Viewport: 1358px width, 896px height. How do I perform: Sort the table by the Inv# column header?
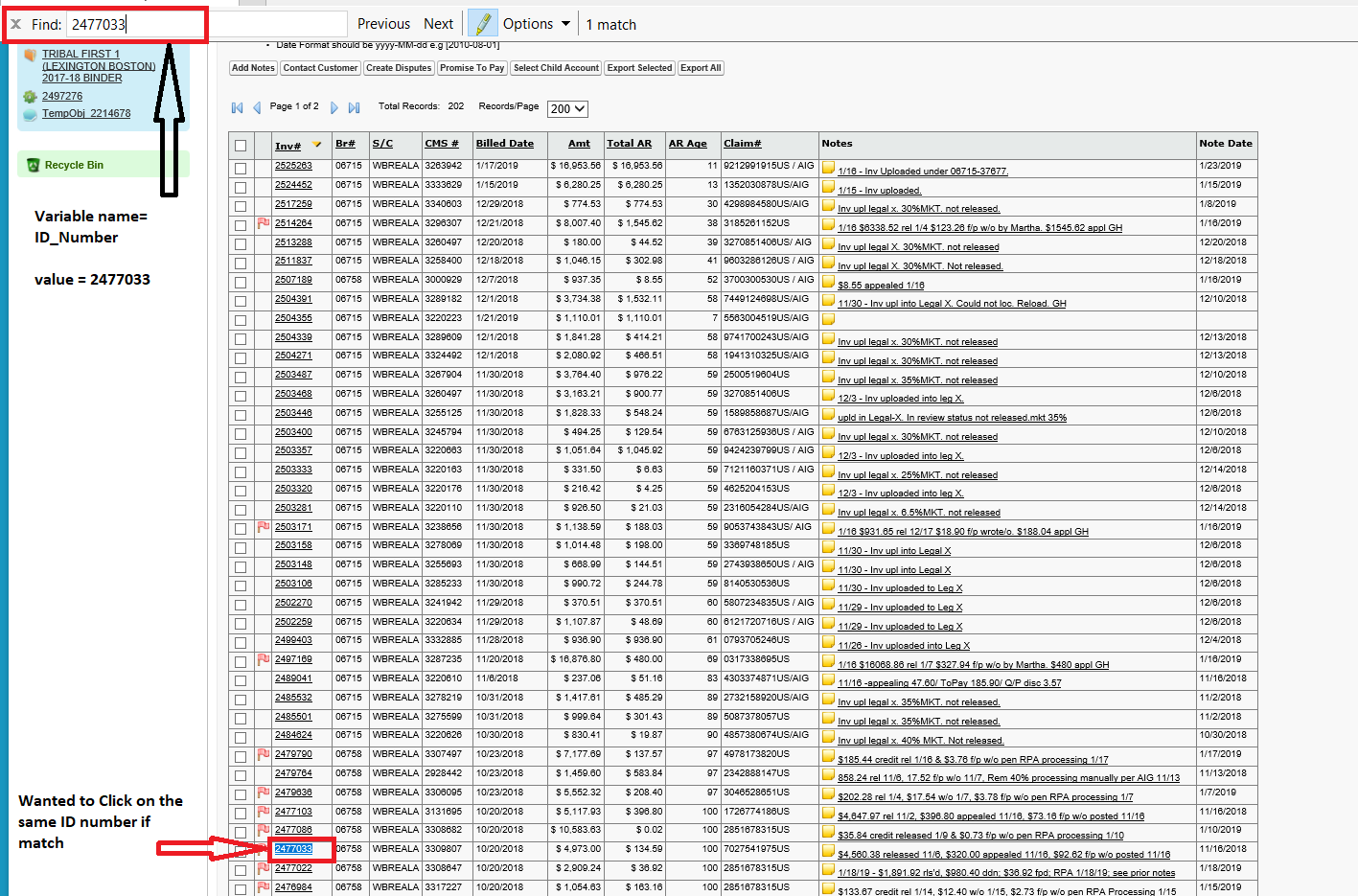coord(288,146)
